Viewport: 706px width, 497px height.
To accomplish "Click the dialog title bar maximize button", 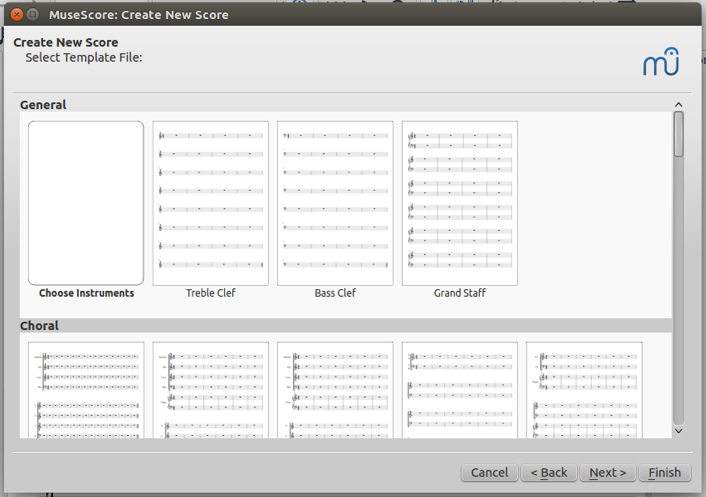I will tap(33, 15).
